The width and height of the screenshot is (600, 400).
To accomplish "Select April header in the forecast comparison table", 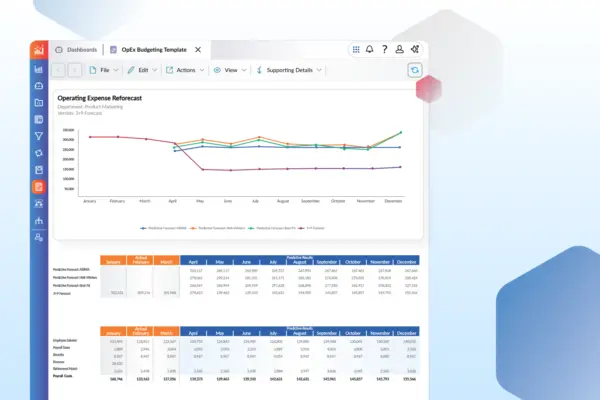I will click(x=193, y=262).
